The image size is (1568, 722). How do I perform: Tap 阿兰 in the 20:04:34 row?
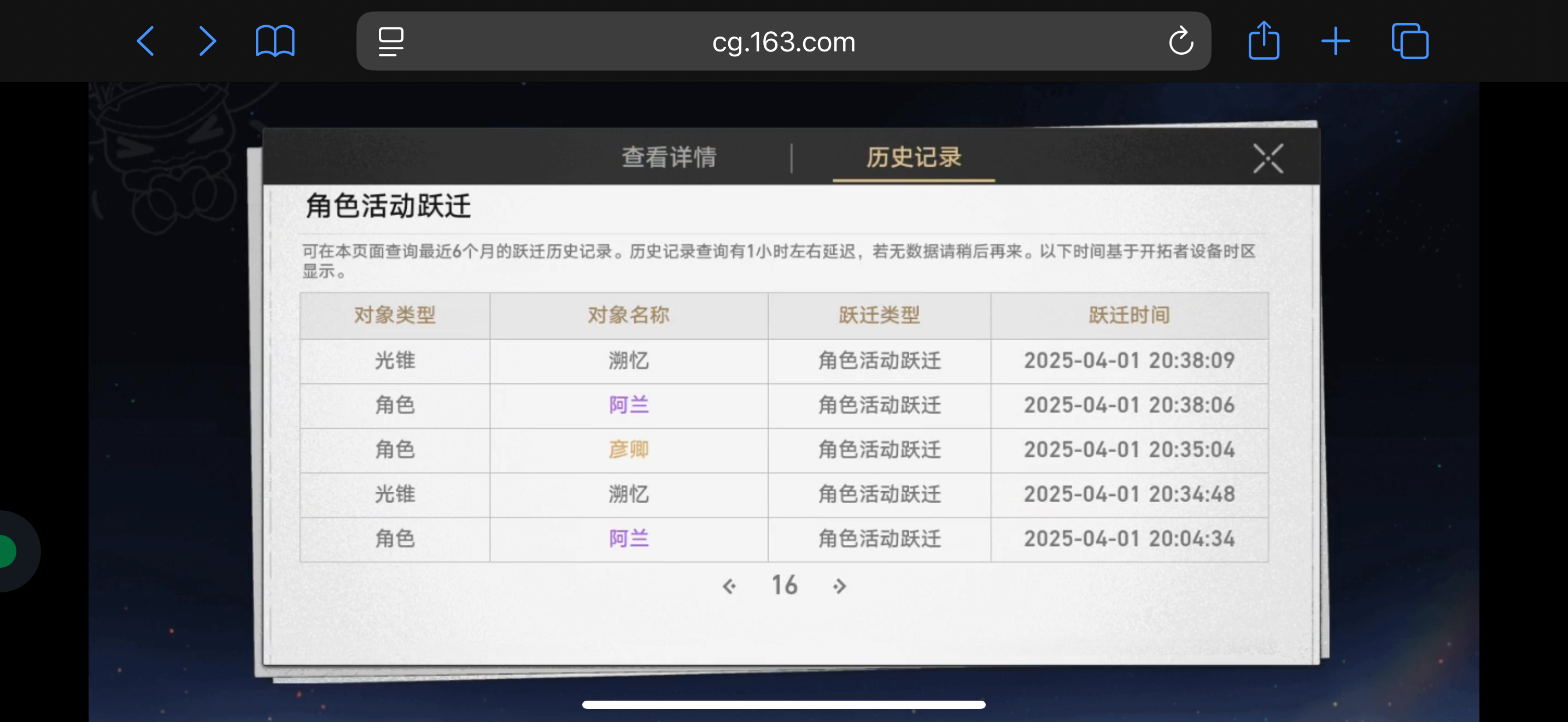click(629, 539)
